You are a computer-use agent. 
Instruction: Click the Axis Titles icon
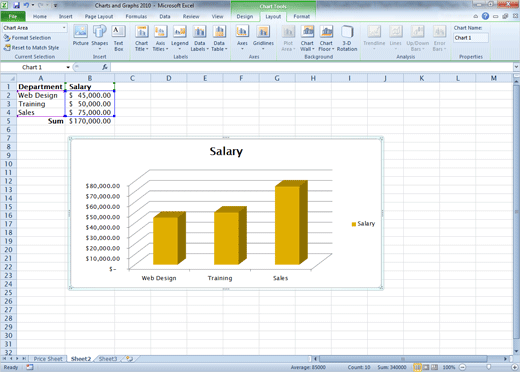click(160, 38)
